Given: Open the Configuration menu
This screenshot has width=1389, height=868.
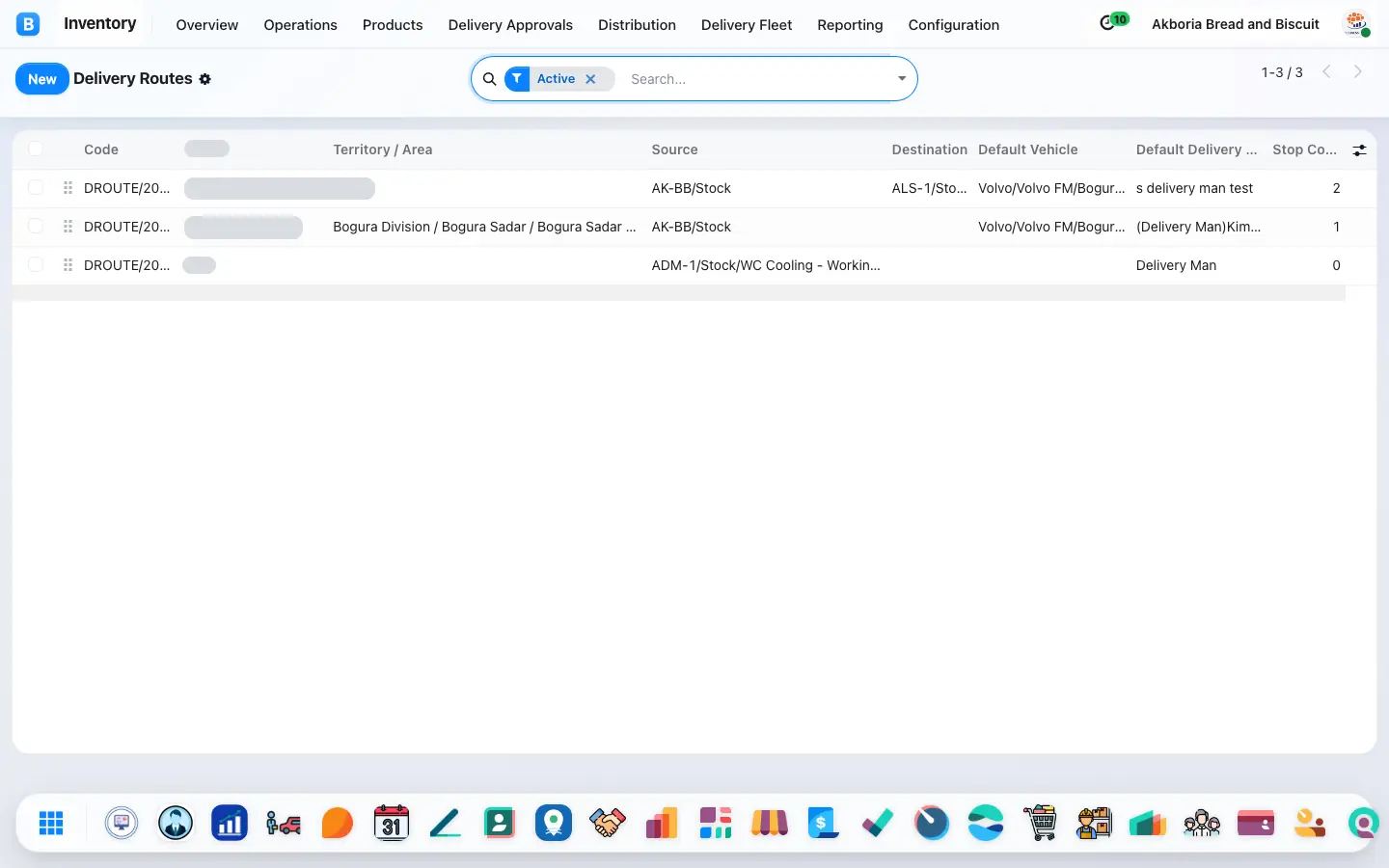Looking at the screenshot, I should tap(953, 25).
